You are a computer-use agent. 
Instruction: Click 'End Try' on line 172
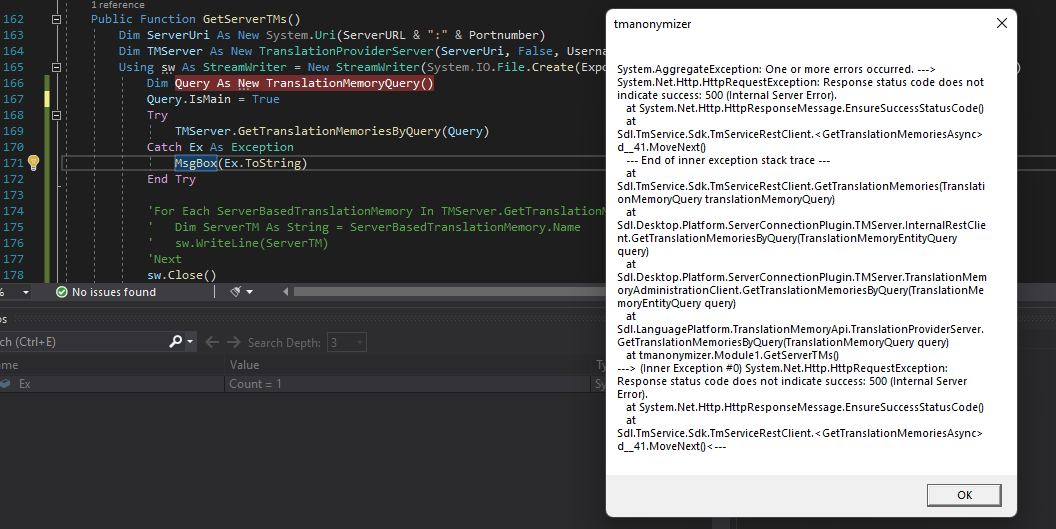(x=171, y=179)
